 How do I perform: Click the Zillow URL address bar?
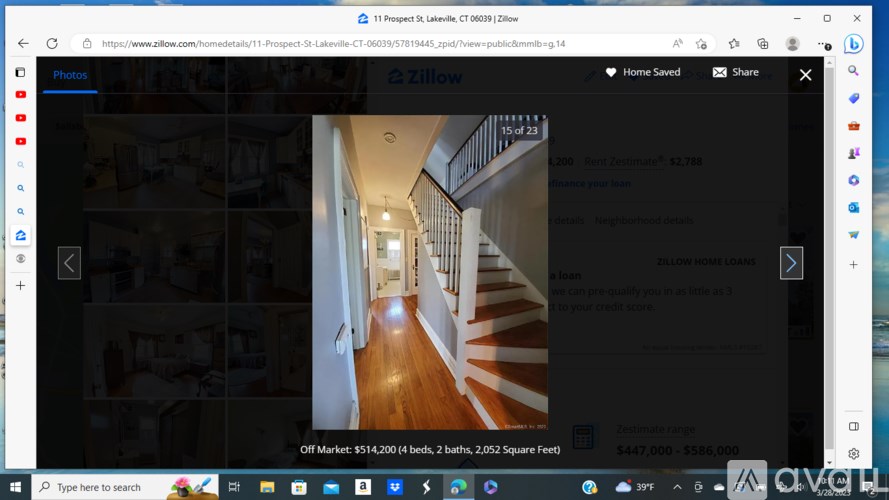pos(333,44)
